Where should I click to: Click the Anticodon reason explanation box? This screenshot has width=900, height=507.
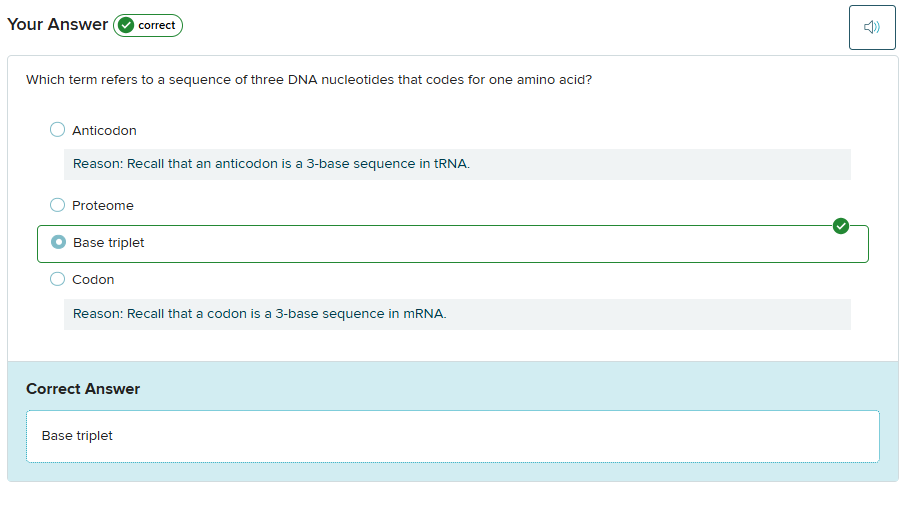click(457, 164)
